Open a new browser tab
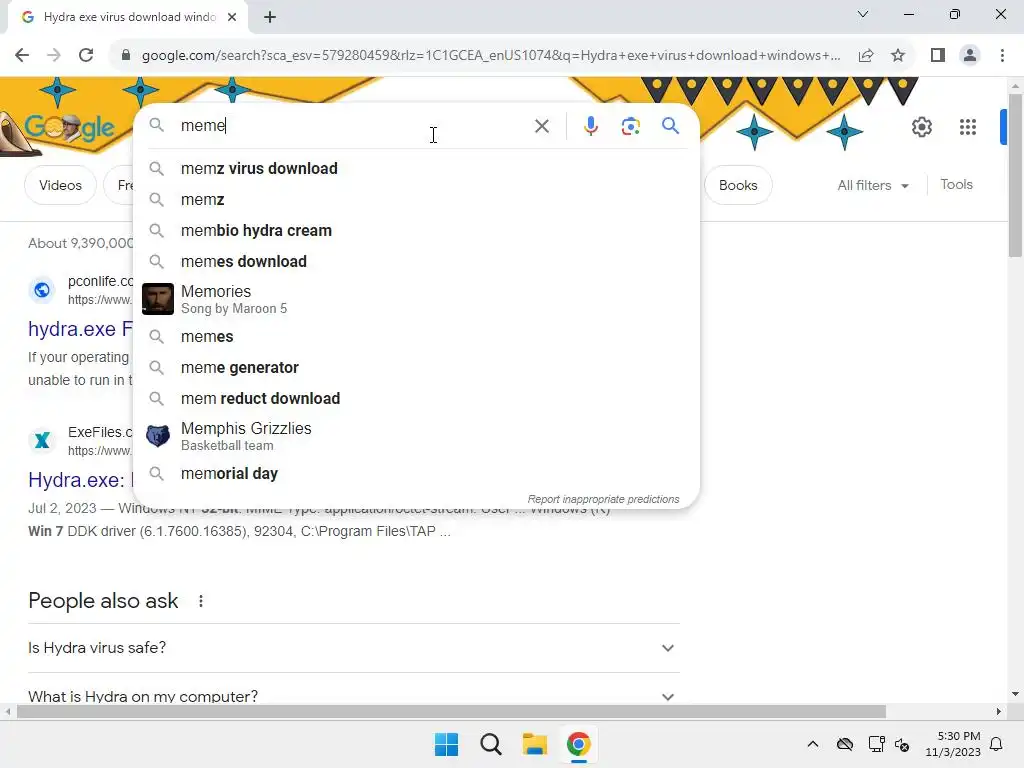Image resolution: width=1024 pixels, height=768 pixels. (x=270, y=17)
